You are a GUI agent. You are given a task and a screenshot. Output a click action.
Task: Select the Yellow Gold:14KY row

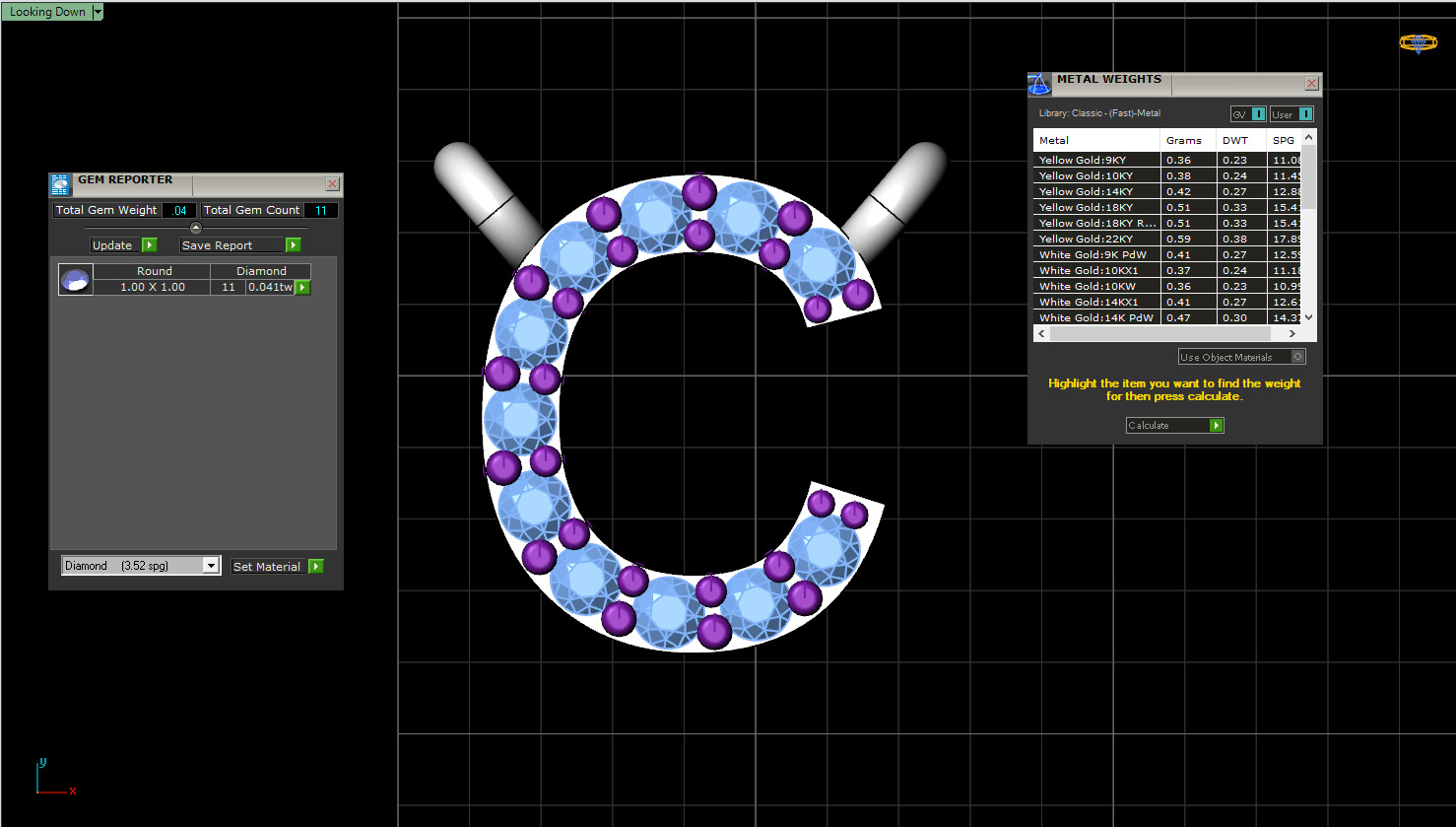[1167, 191]
